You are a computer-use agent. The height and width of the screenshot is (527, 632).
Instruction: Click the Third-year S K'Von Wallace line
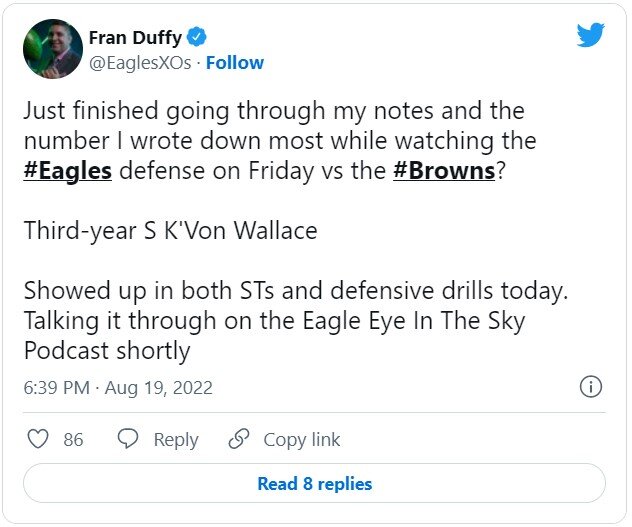tap(170, 231)
